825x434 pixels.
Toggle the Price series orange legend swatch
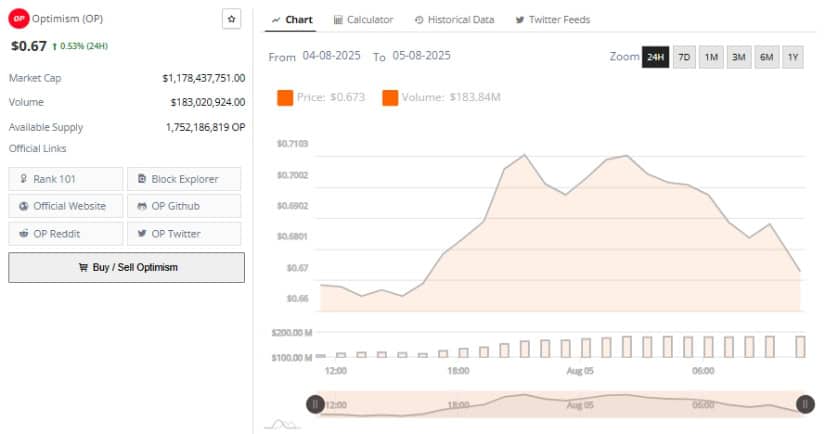click(285, 98)
